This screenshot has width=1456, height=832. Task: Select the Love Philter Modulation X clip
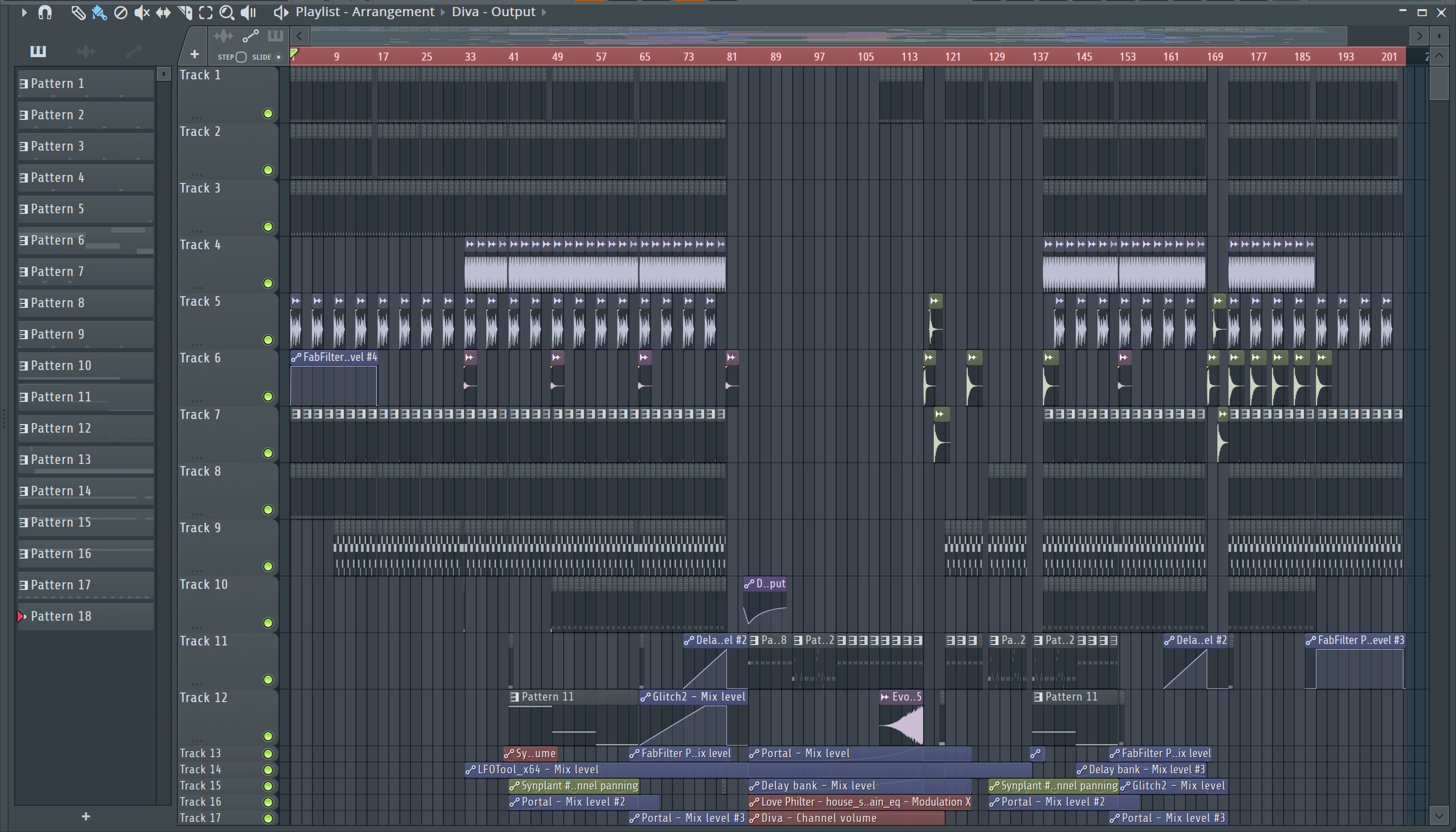tap(860, 802)
